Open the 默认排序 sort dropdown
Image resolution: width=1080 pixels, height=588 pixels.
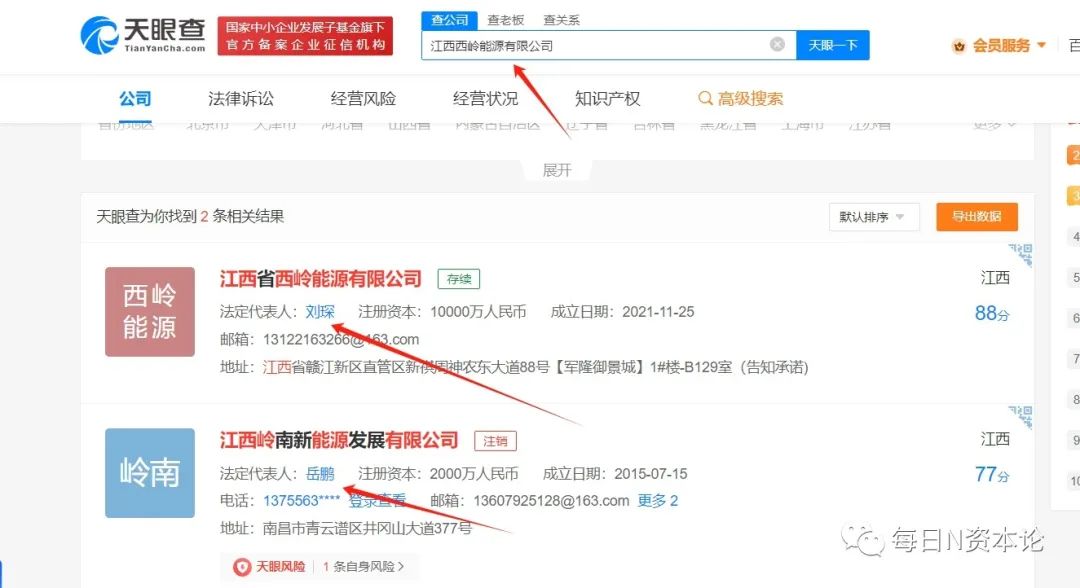point(874,217)
